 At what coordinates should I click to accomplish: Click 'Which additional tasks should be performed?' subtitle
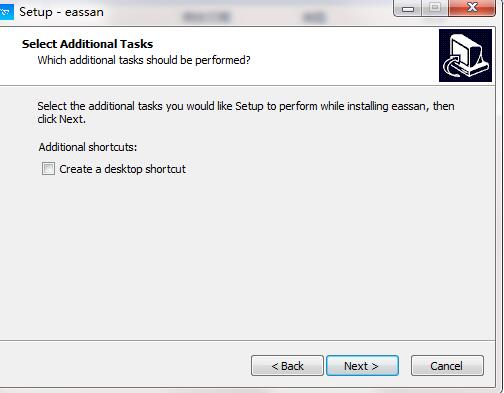coord(144,60)
